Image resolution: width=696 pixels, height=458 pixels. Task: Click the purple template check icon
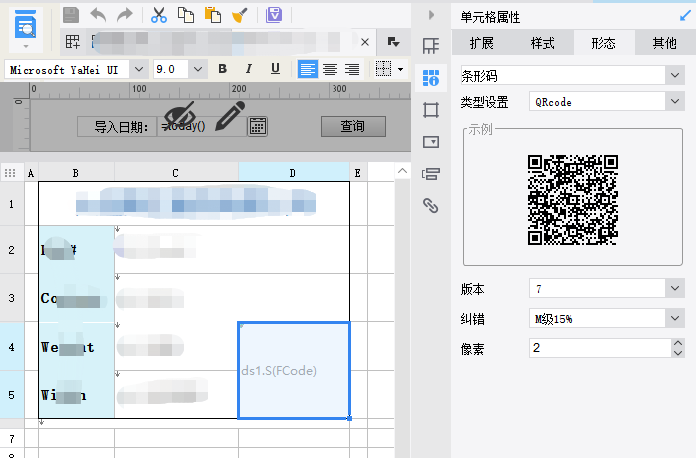pyautogui.click(x=274, y=15)
